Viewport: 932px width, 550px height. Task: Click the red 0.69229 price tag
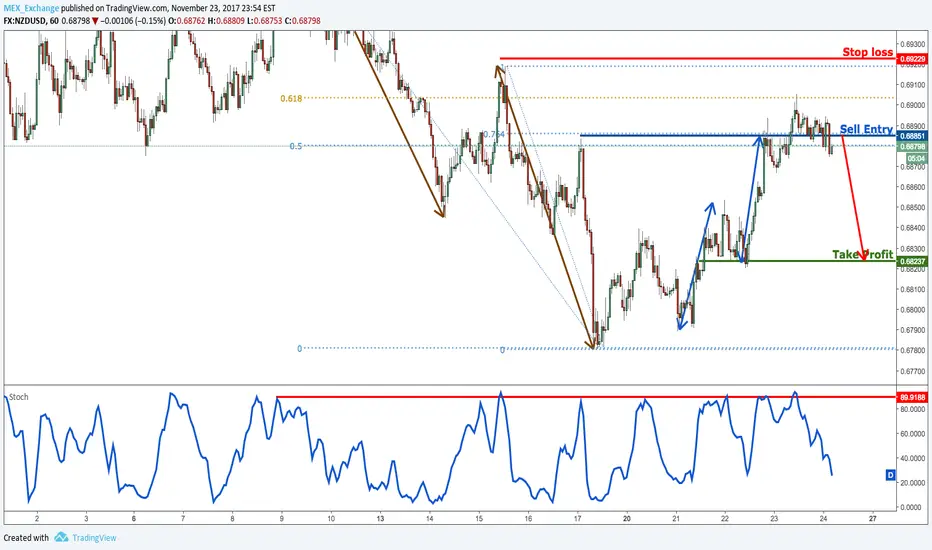[x=912, y=59]
